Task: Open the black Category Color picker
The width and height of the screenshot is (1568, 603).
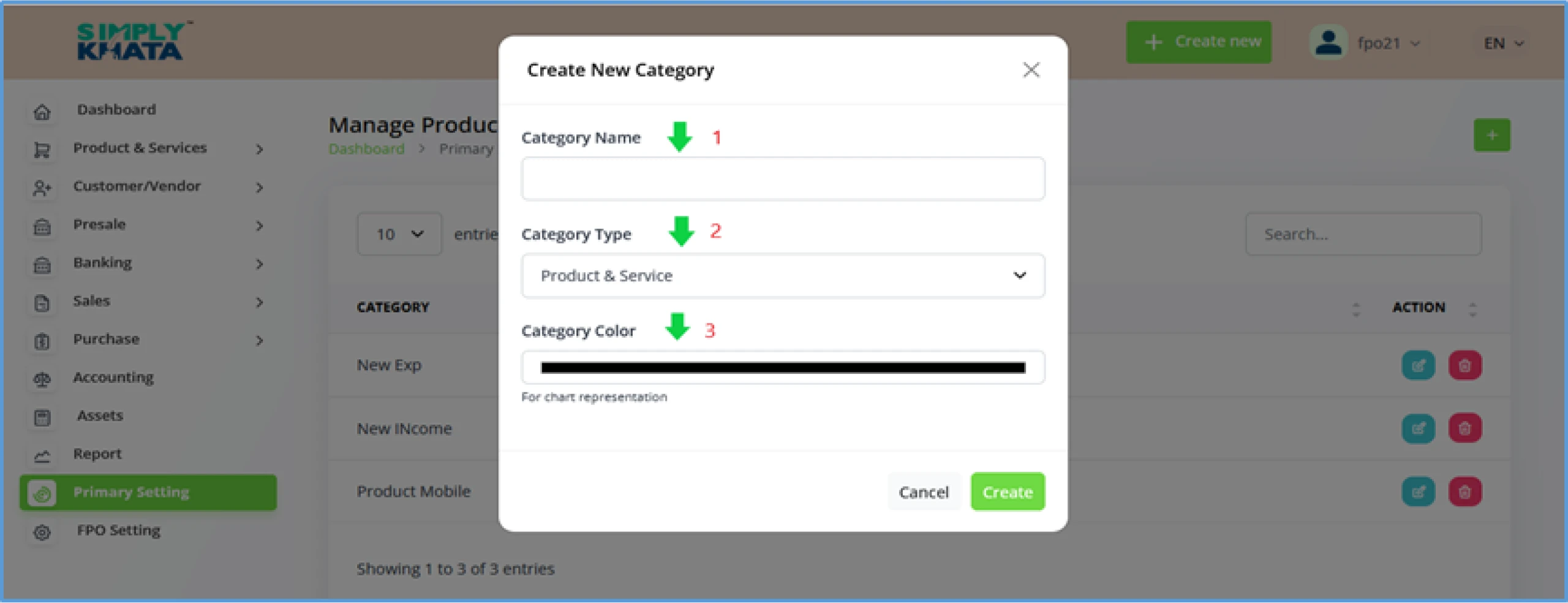Action: pos(783,368)
